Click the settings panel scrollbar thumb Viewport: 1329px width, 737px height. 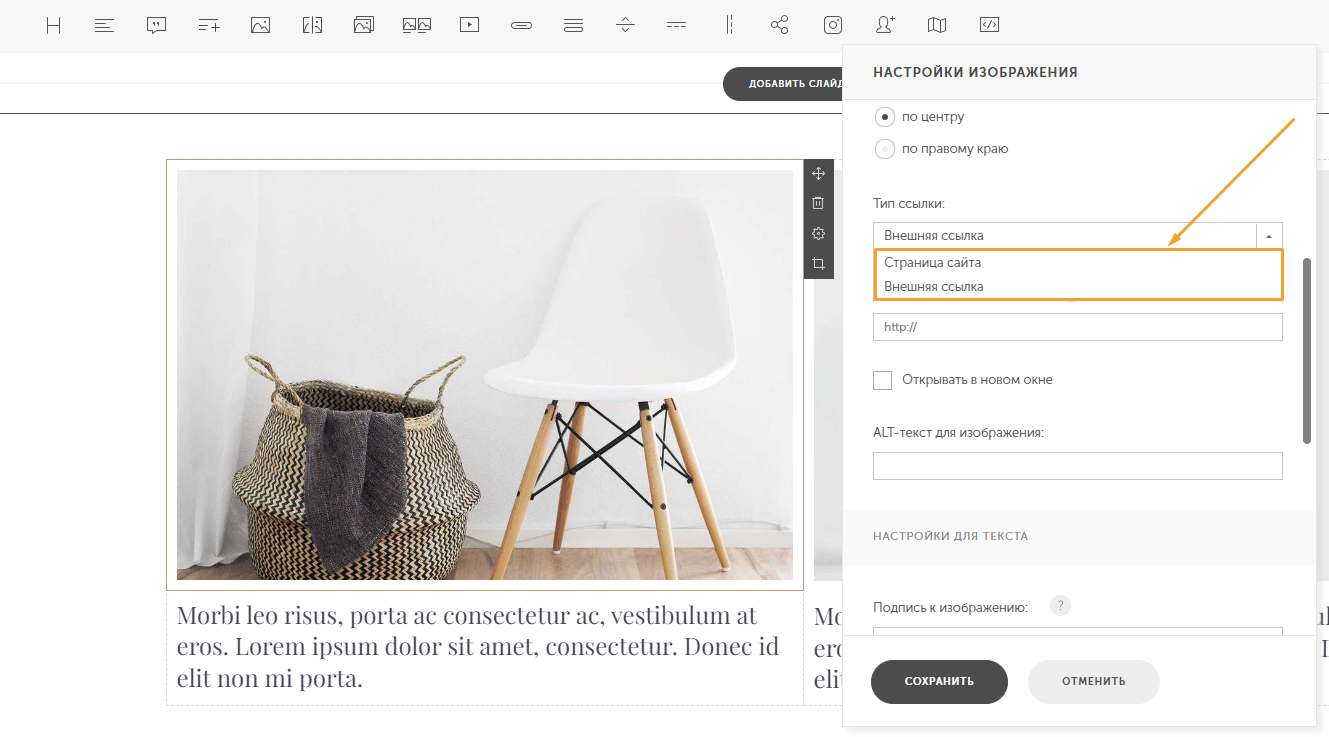pyautogui.click(x=1307, y=350)
